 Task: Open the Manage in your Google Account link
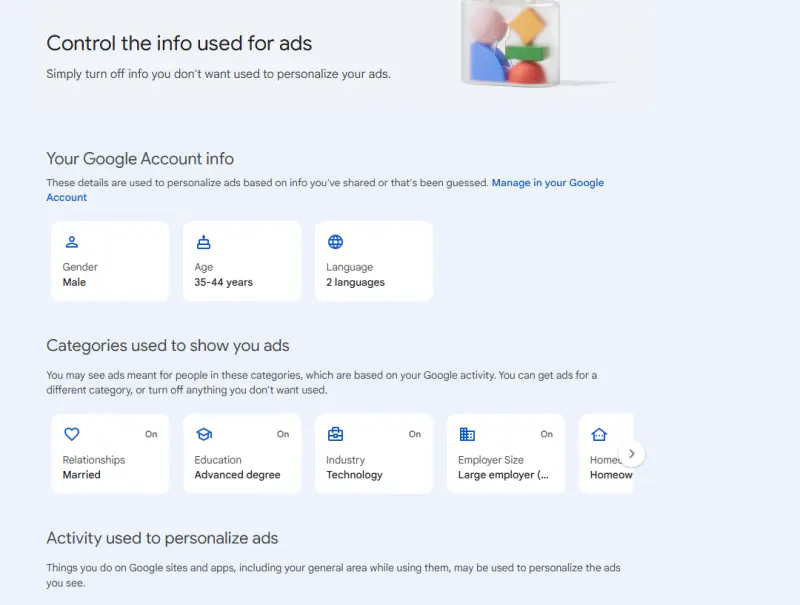click(547, 183)
